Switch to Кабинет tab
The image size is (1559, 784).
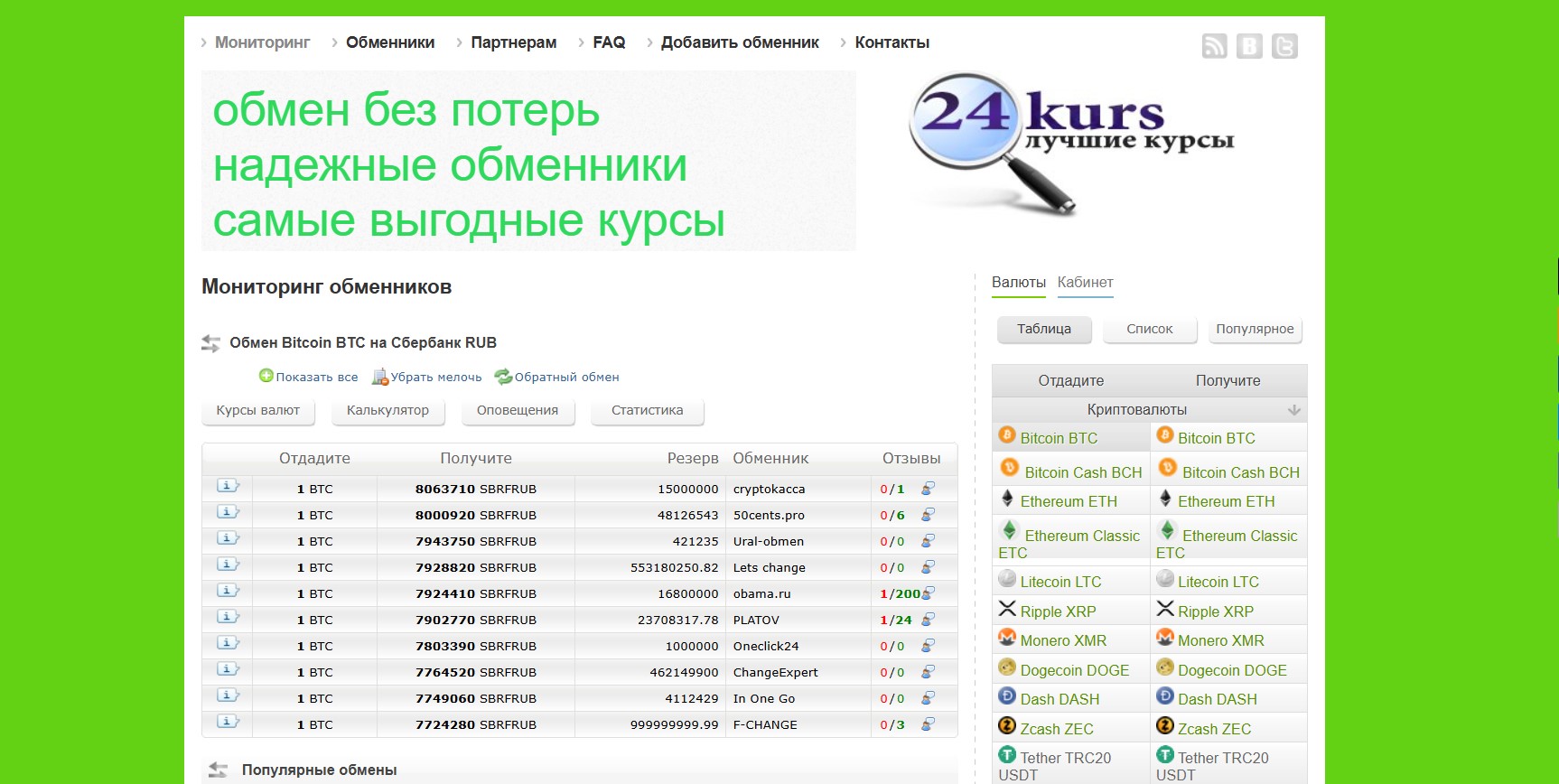click(x=1085, y=283)
